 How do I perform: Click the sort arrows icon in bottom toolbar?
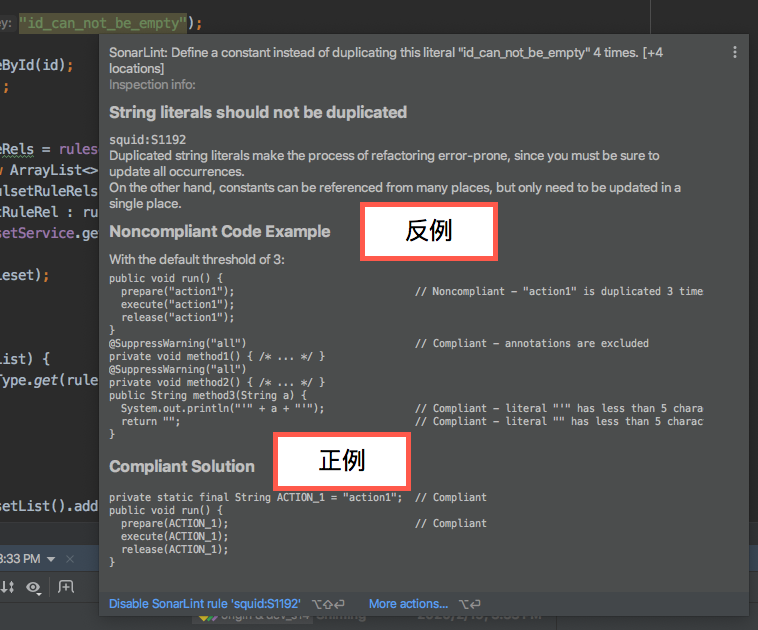[x=7, y=587]
